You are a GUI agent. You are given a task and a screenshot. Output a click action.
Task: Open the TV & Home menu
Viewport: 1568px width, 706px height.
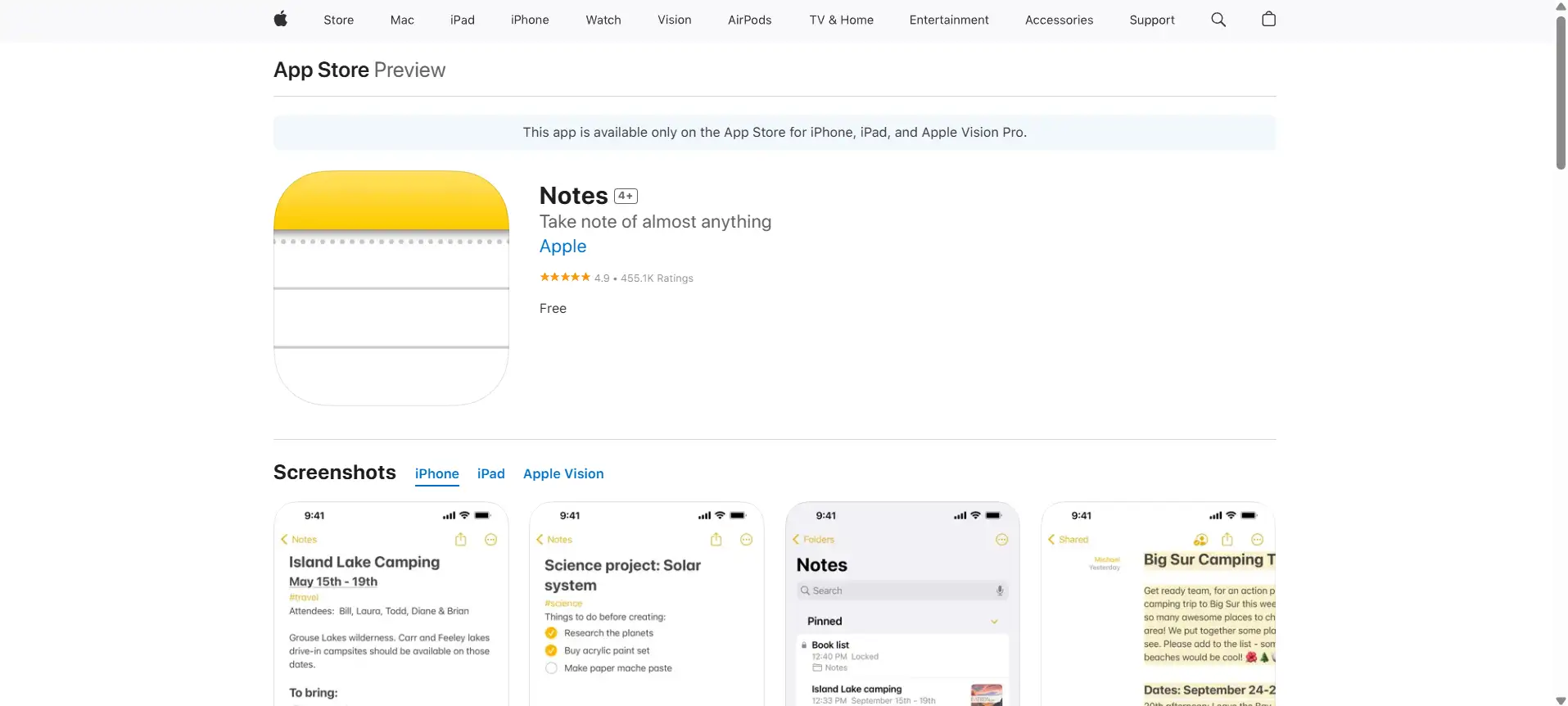click(842, 20)
